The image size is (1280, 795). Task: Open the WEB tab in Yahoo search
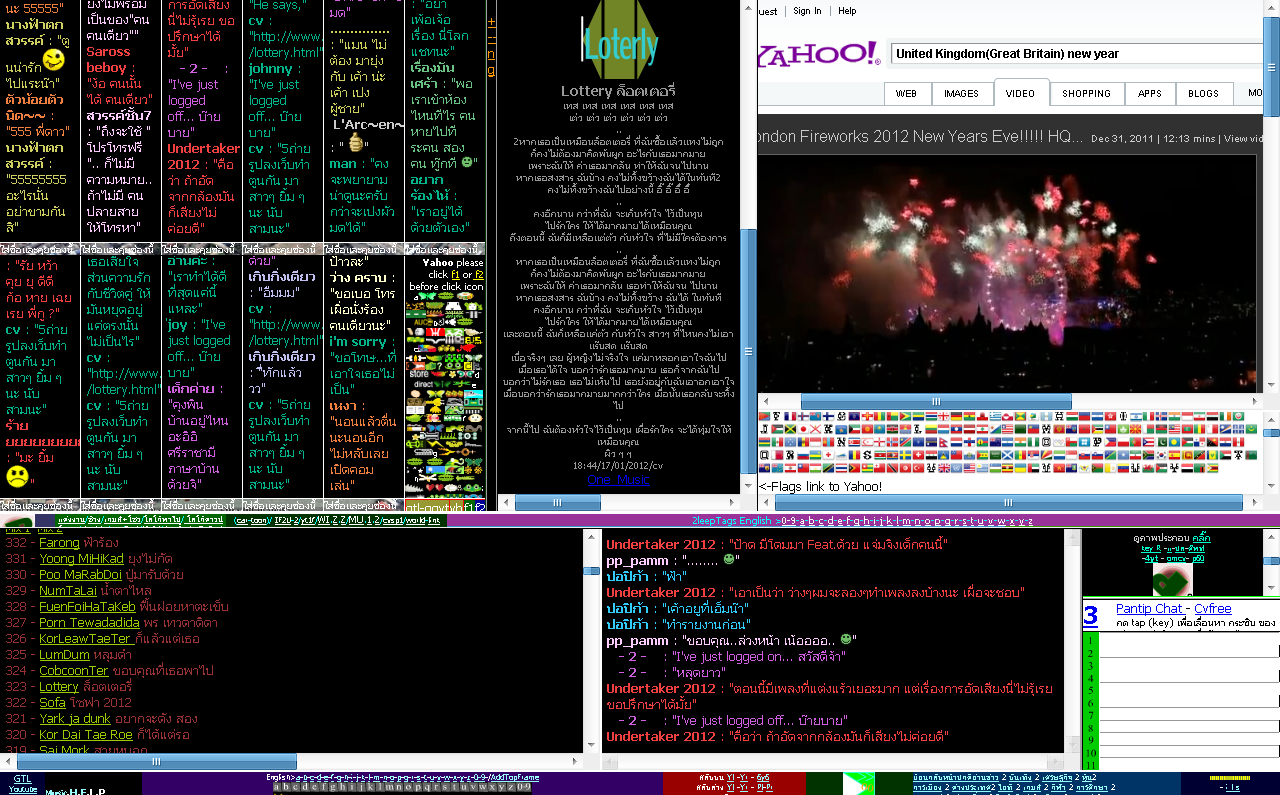pos(906,93)
